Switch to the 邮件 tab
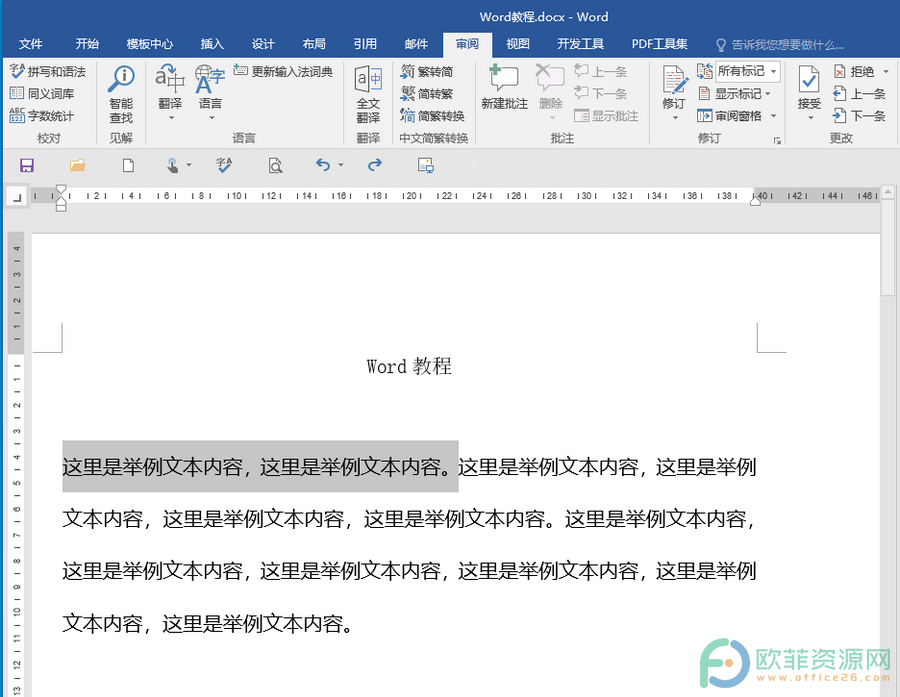This screenshot has height=697, width=900. [x=416, y=44]
